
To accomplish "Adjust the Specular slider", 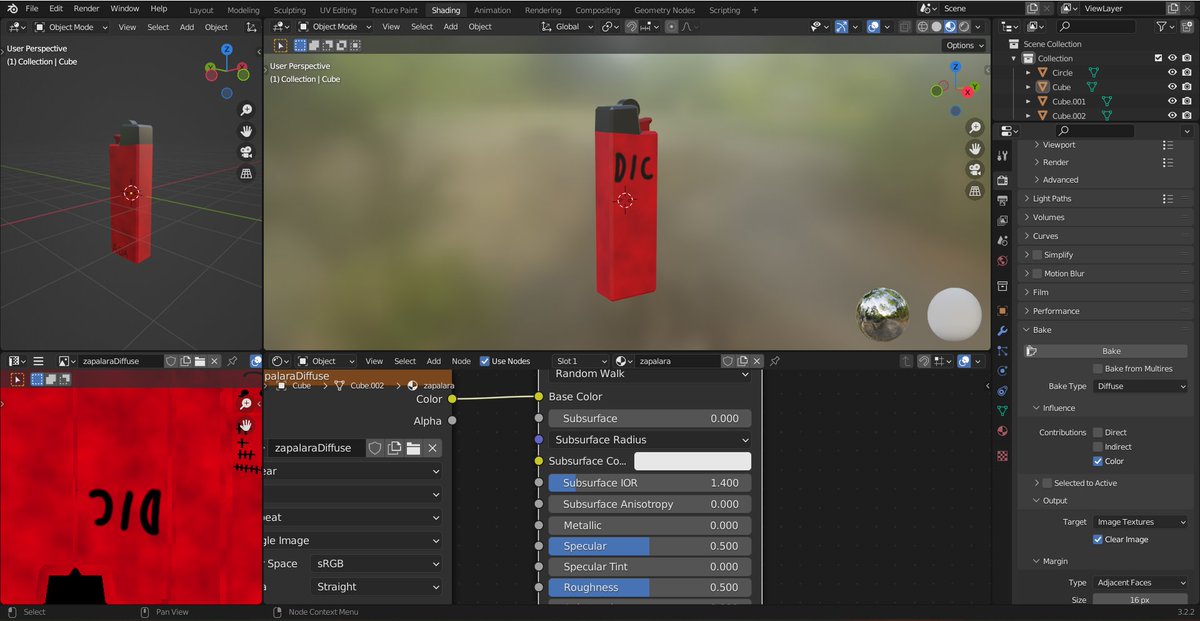I will pyautogui.click(x=650, y=546).
